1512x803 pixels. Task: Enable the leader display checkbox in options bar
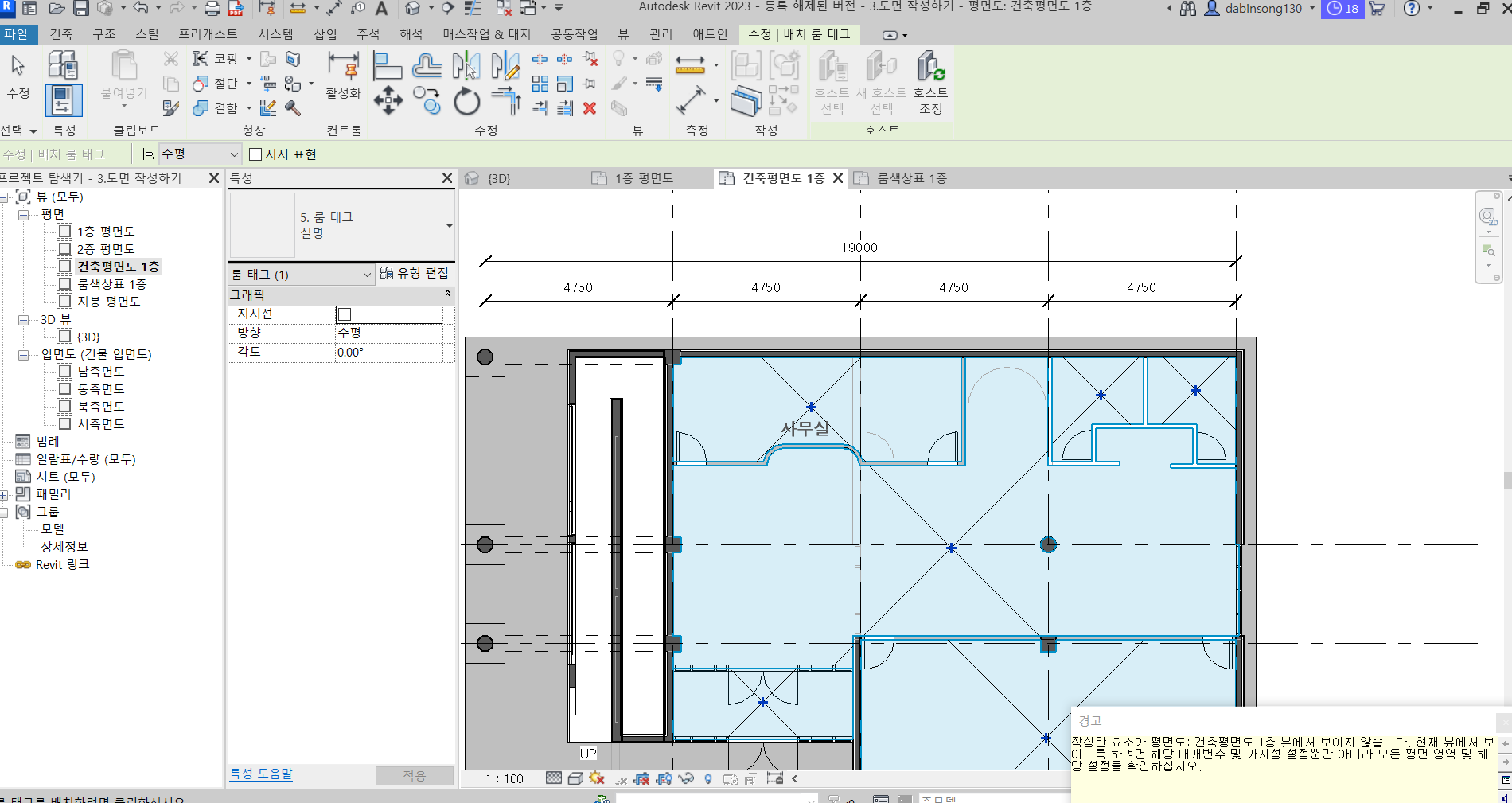[x=255, y=154]
